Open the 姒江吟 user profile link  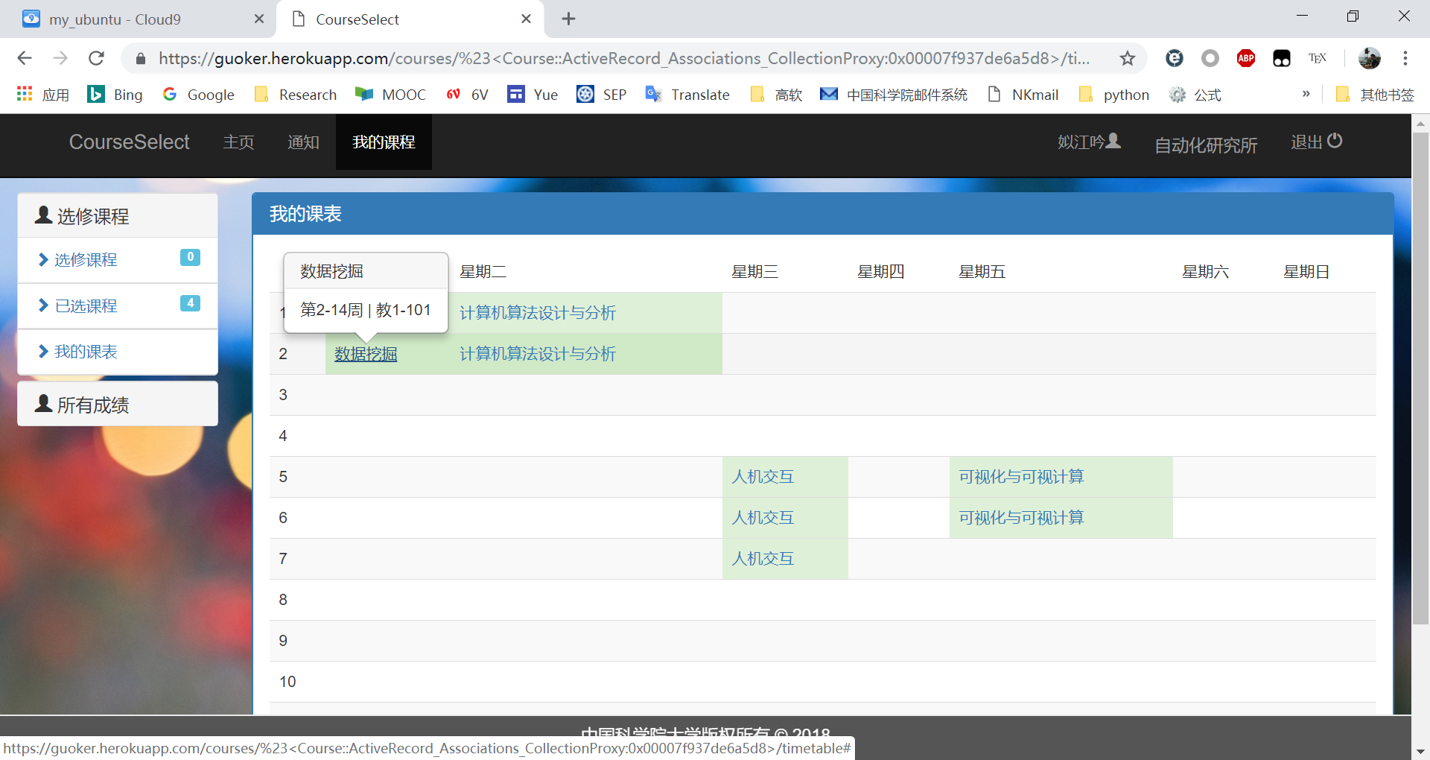tap(1089, 142)
